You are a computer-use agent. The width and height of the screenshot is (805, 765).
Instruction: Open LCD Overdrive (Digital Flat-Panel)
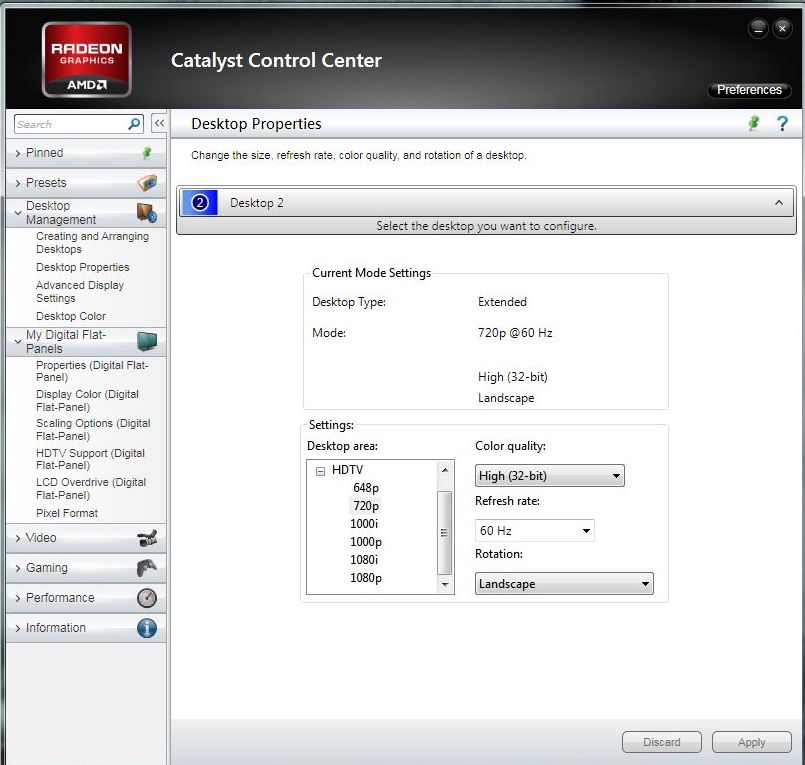tap(91, 488)
